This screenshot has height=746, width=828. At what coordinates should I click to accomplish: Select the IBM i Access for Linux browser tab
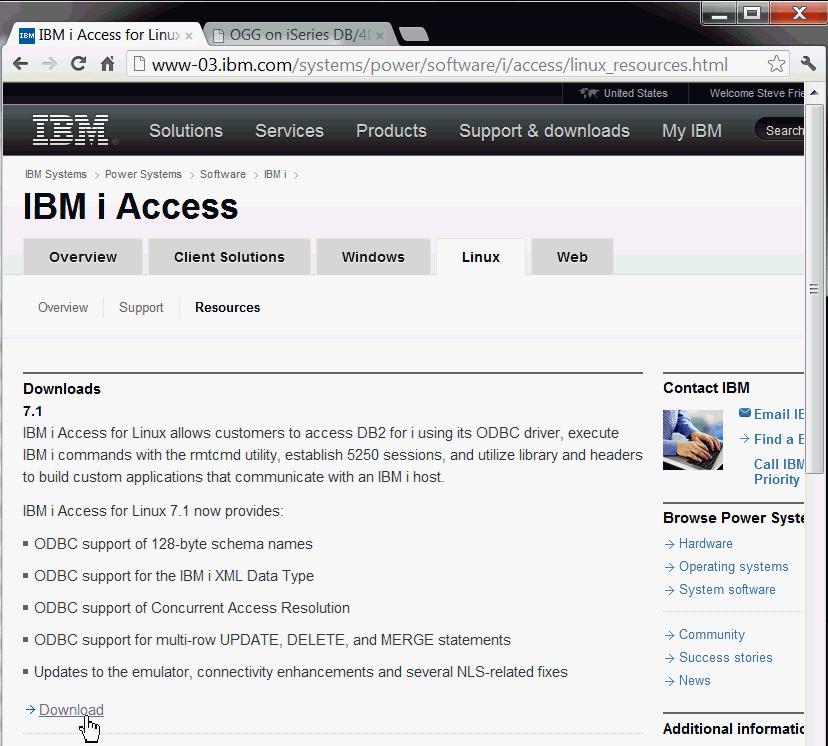click(x=108, y=35)
